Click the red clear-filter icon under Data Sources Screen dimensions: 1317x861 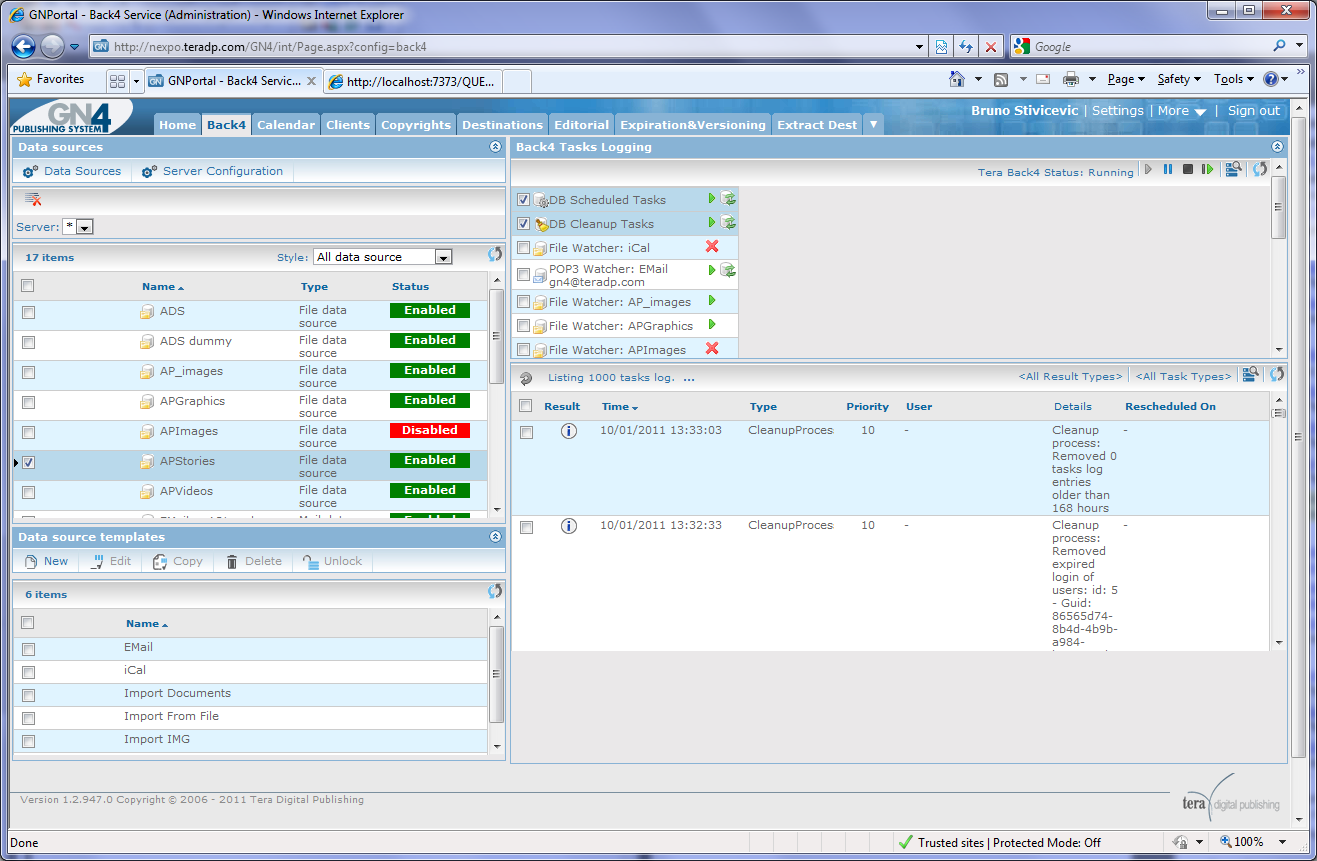tap(33, 199)
